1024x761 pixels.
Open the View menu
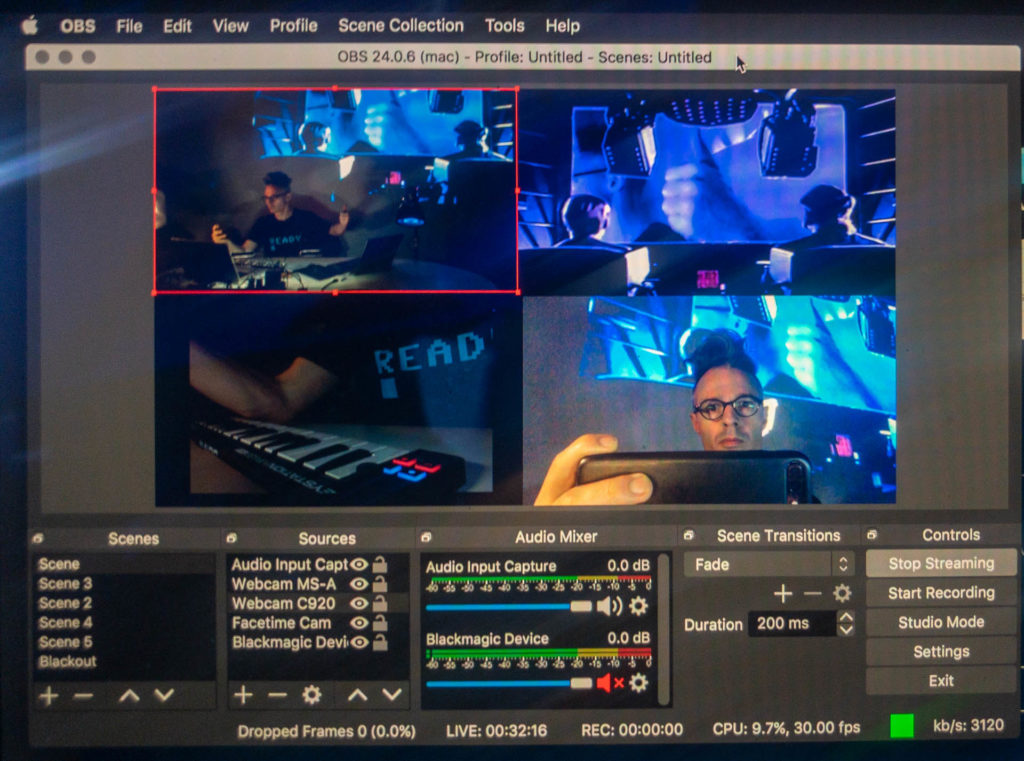[231, 26]
